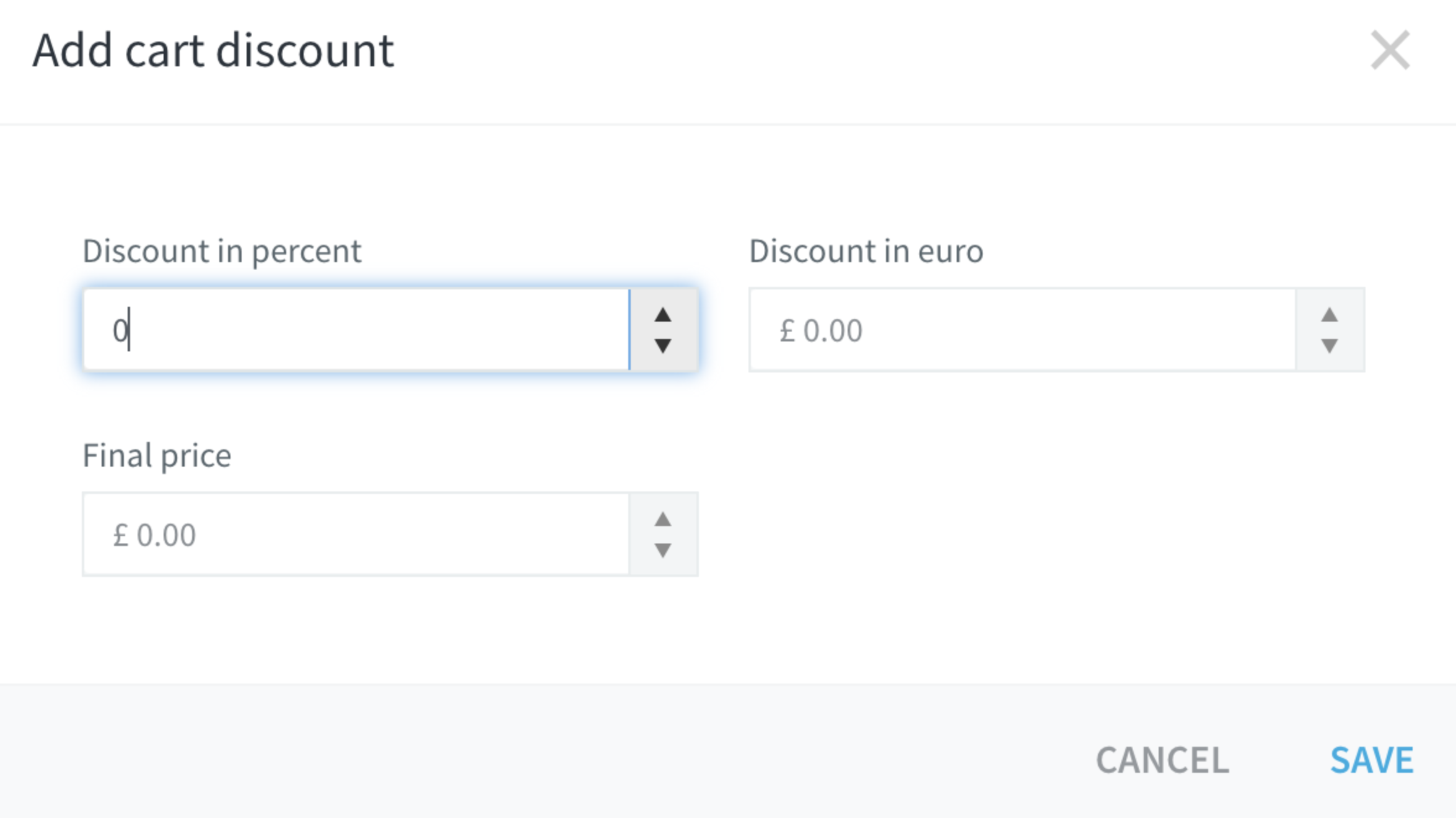
Task: Select the Final price input box
Action: [356, 534]
